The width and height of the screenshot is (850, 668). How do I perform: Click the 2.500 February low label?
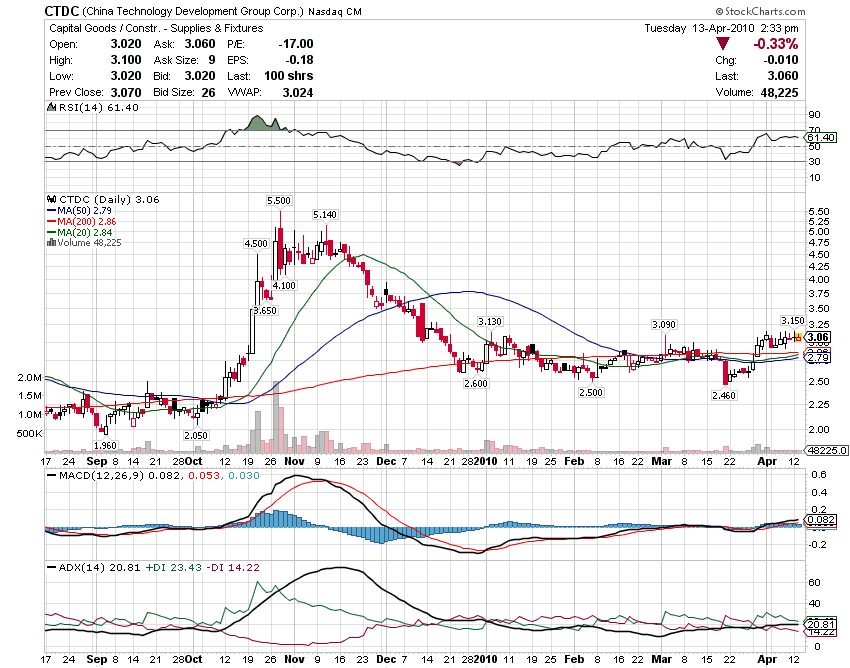[x=590, y=392]
